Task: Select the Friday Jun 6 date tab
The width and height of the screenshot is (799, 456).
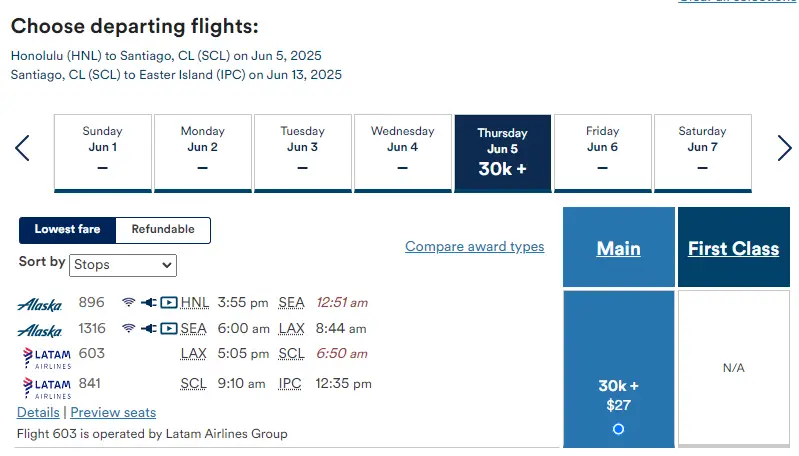Action: [602, 152]
